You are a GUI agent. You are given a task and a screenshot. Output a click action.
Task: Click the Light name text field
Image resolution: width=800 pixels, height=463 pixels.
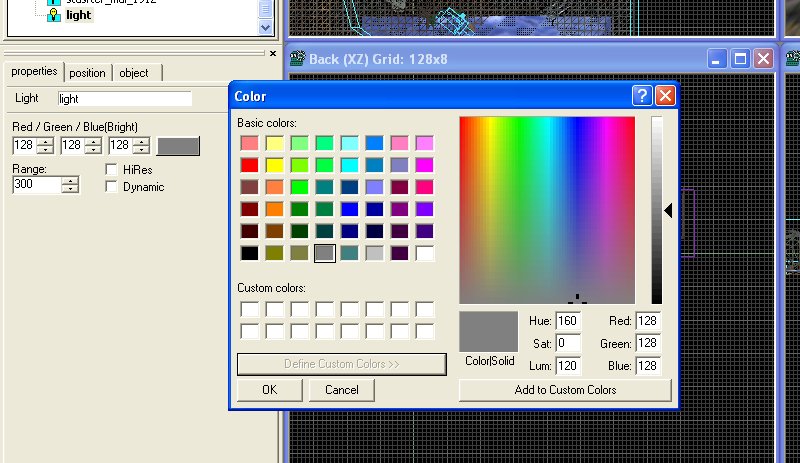pyautogui.click(x=124, y=99)
